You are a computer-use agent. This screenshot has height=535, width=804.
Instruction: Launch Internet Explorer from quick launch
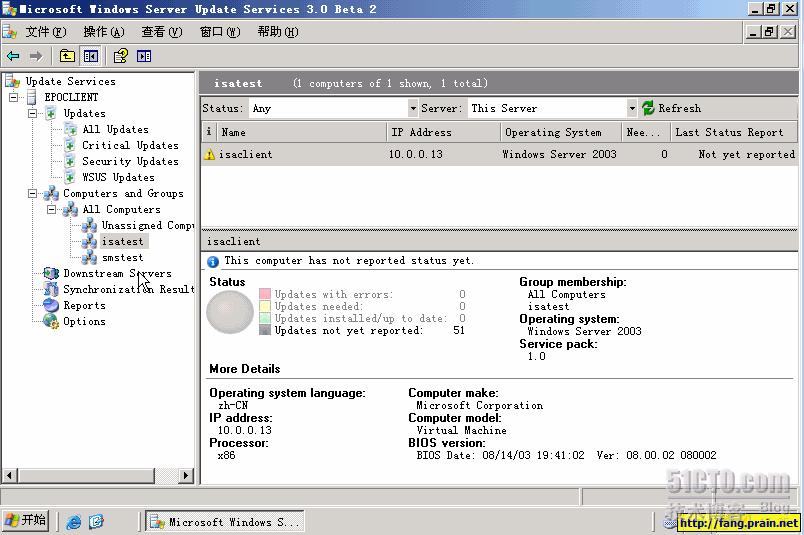coord(74,522)
